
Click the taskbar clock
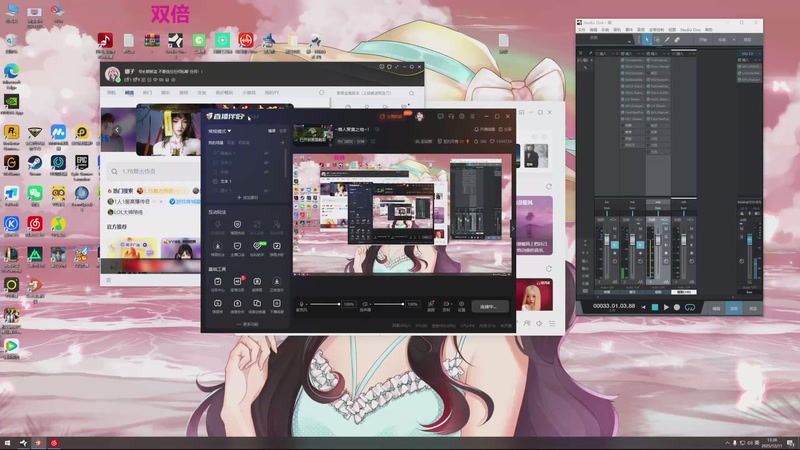pos(771,442)
